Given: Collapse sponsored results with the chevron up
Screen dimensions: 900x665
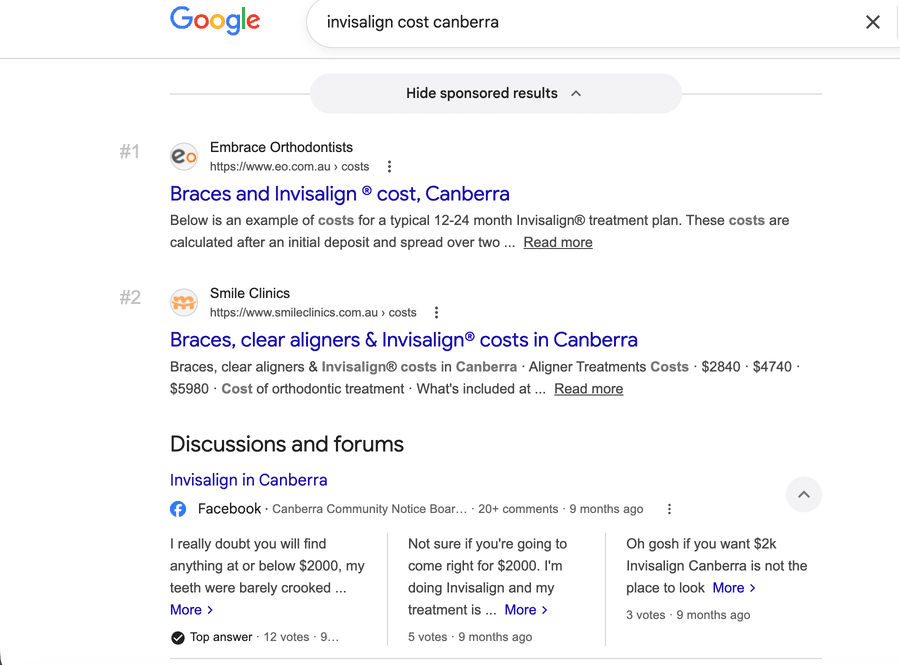Looking at the screenshot, I should [576, 94].
